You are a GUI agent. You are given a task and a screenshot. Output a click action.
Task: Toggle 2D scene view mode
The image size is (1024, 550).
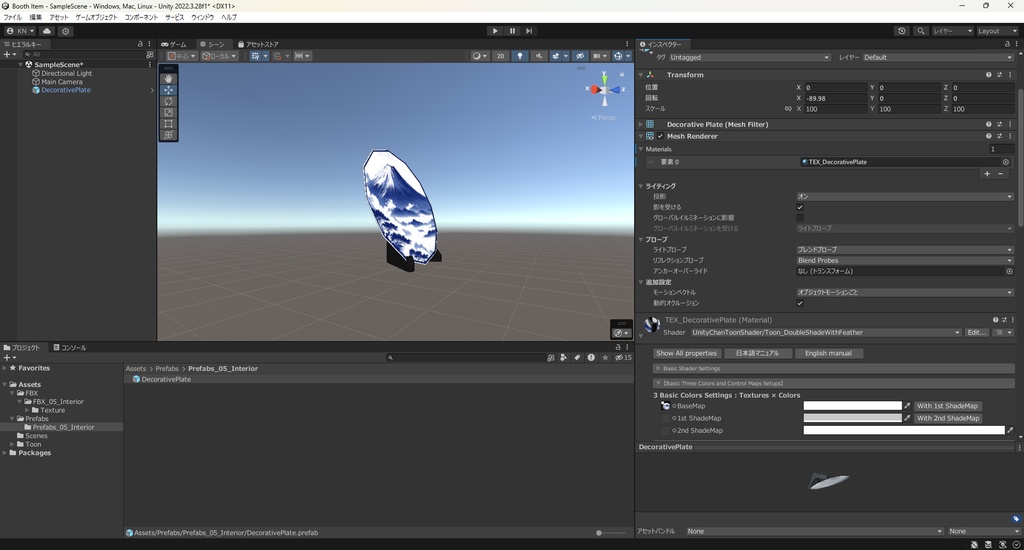tap(501, 56)
